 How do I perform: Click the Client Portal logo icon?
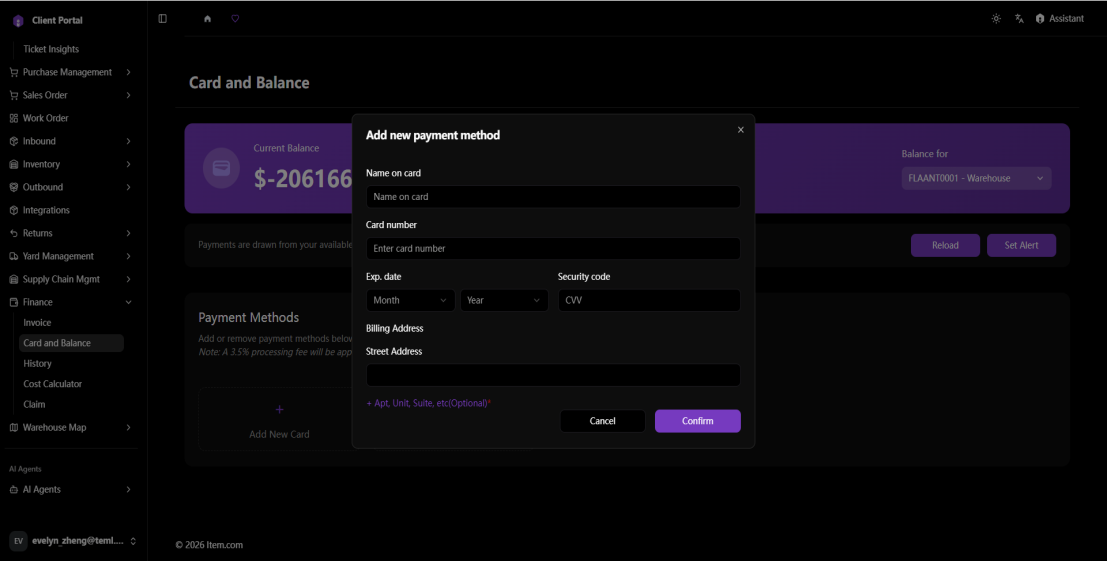(x=18, y=21)
